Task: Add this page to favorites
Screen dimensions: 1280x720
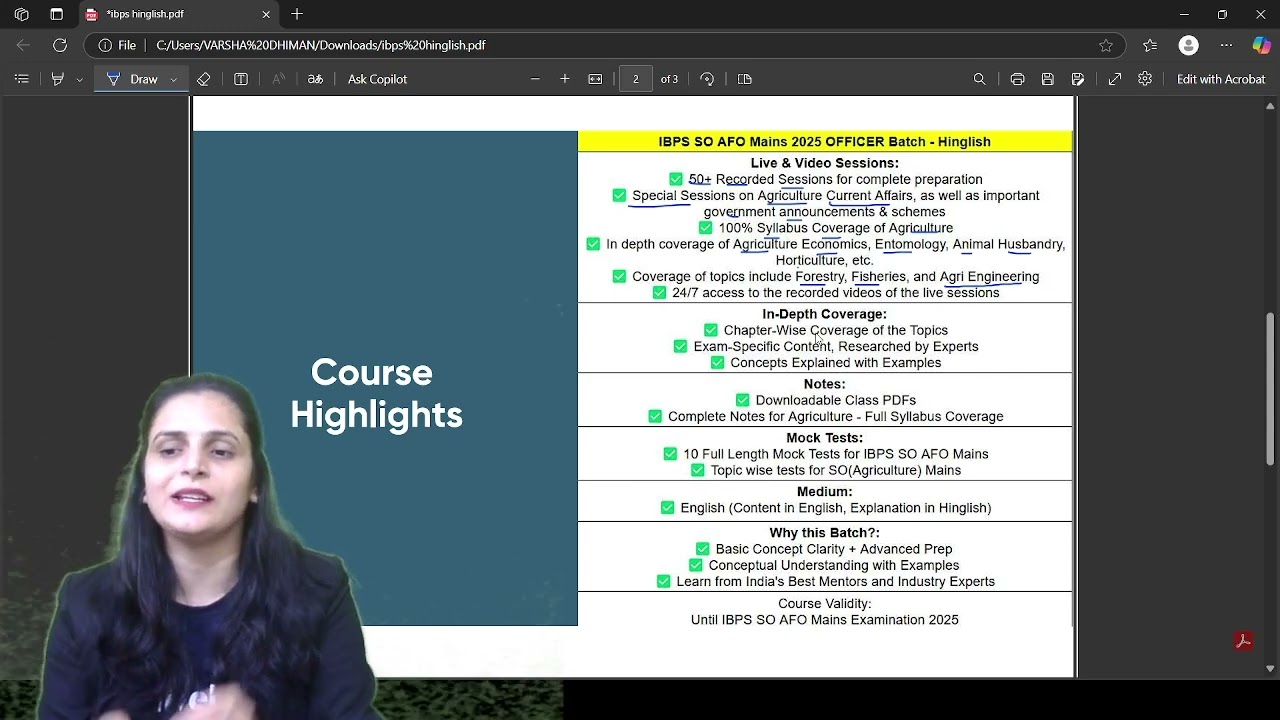Action: [1105, 45]
